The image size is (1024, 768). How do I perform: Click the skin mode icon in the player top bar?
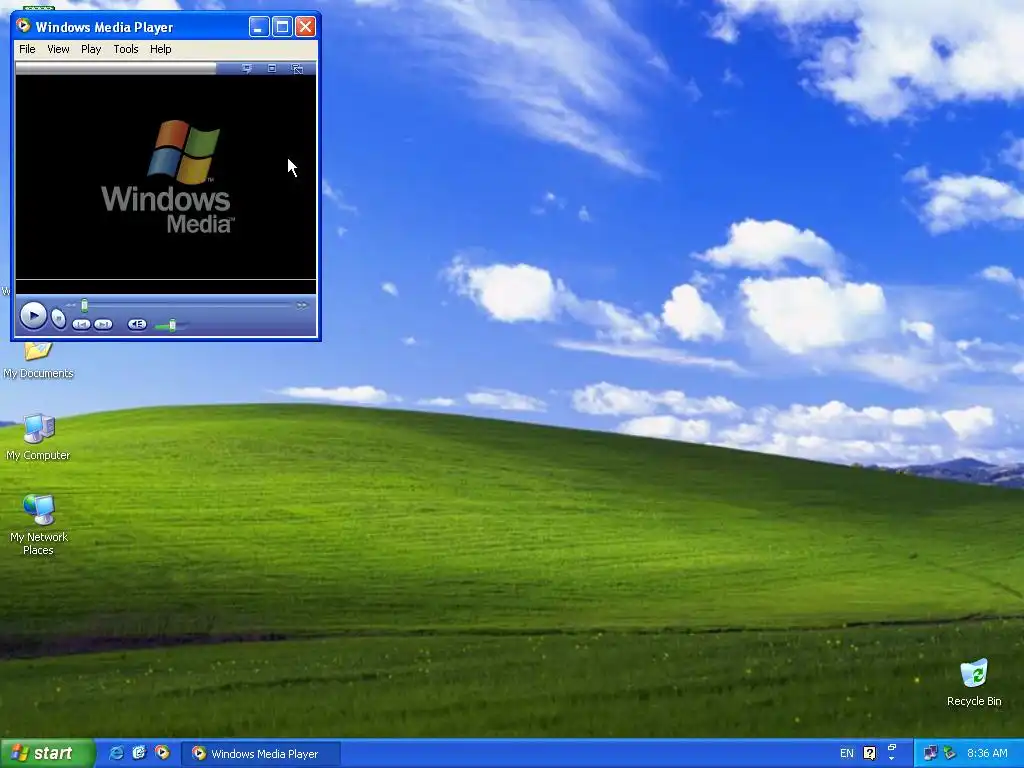[297, 69]
